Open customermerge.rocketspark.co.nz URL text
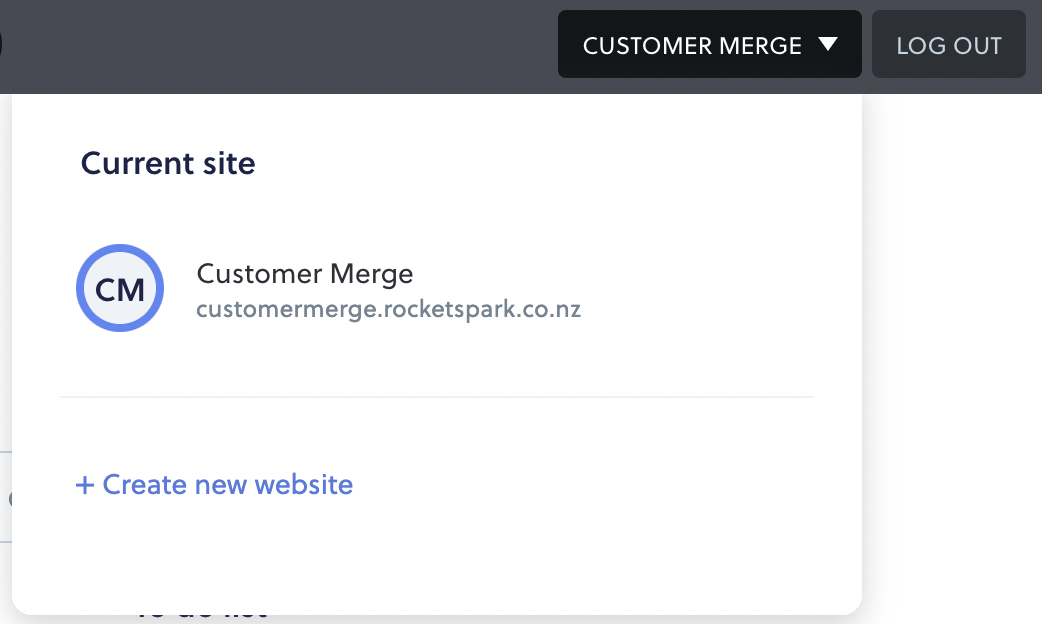 (389, 310)
